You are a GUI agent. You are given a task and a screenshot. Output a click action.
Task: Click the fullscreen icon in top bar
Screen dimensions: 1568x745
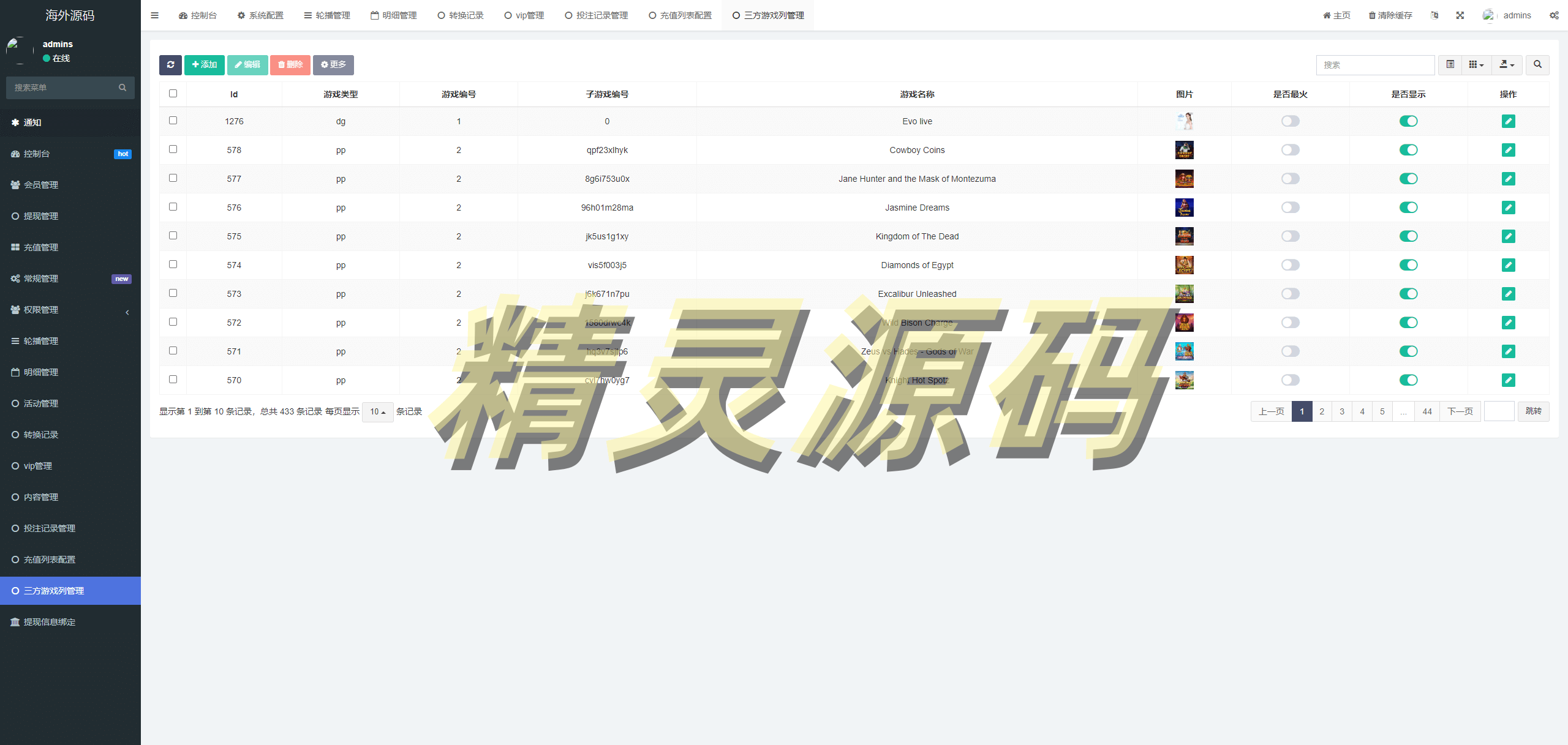pyautogui.click(x=1460, y=15)
